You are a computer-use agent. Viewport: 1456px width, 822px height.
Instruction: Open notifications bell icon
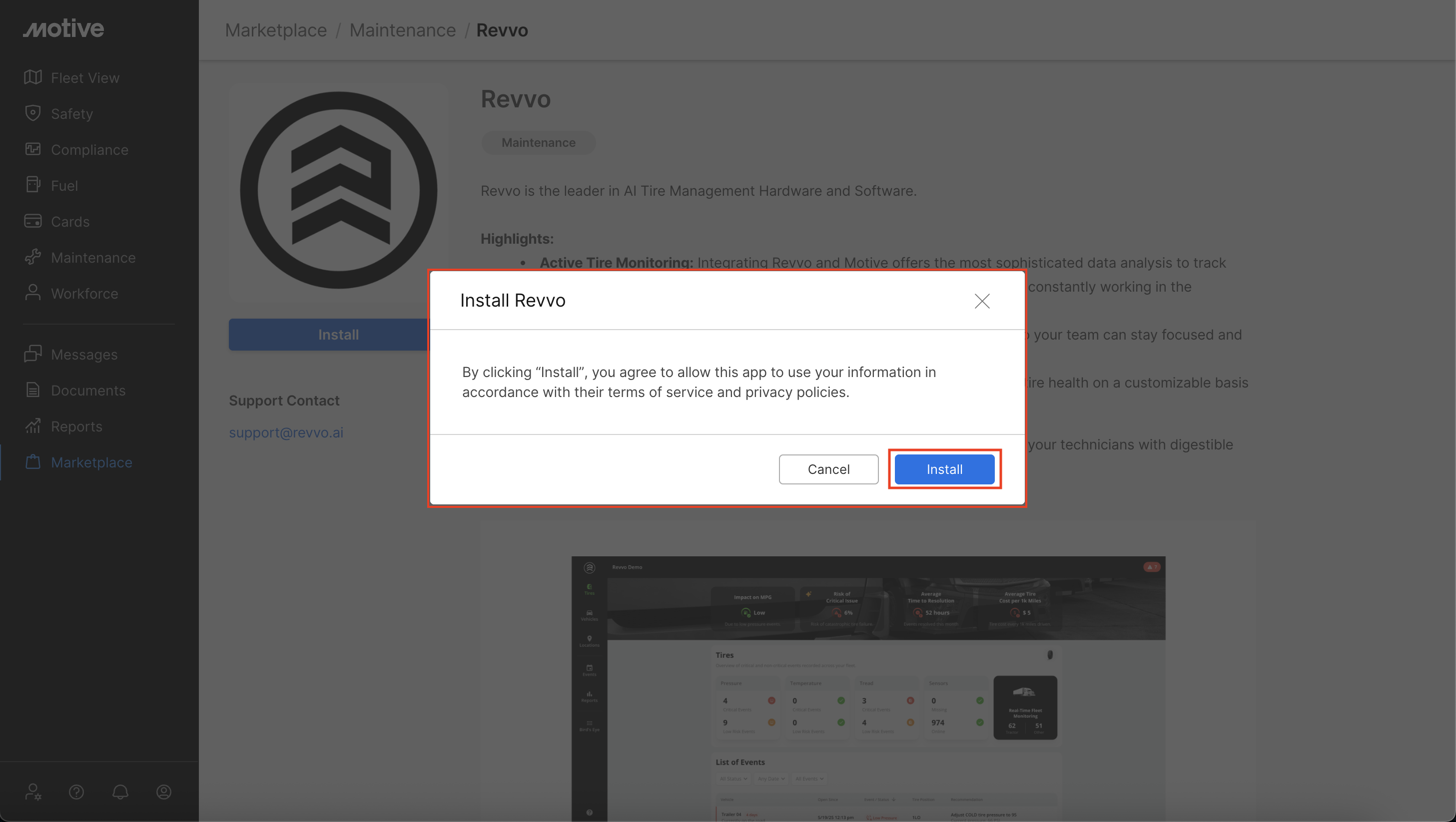tap(120, 792)
